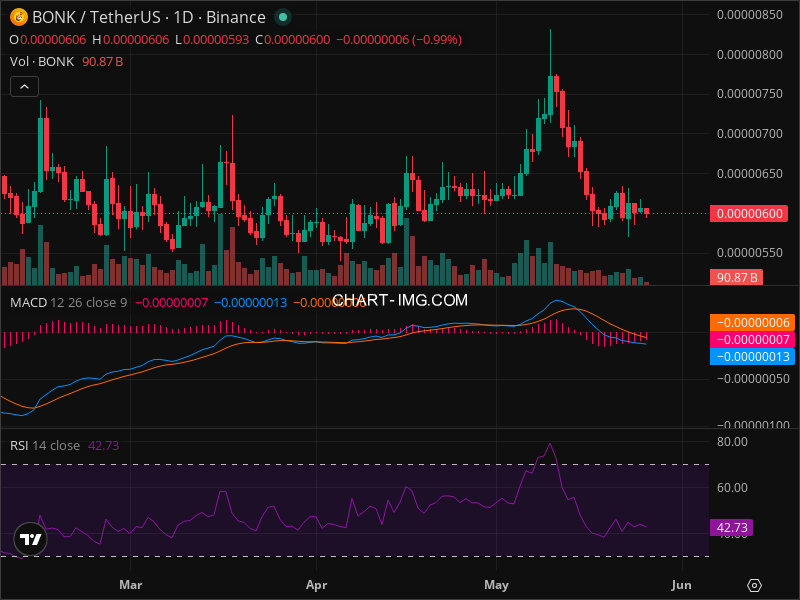Click the Vol legend value 90.87 B

click(x=103, y=62)
